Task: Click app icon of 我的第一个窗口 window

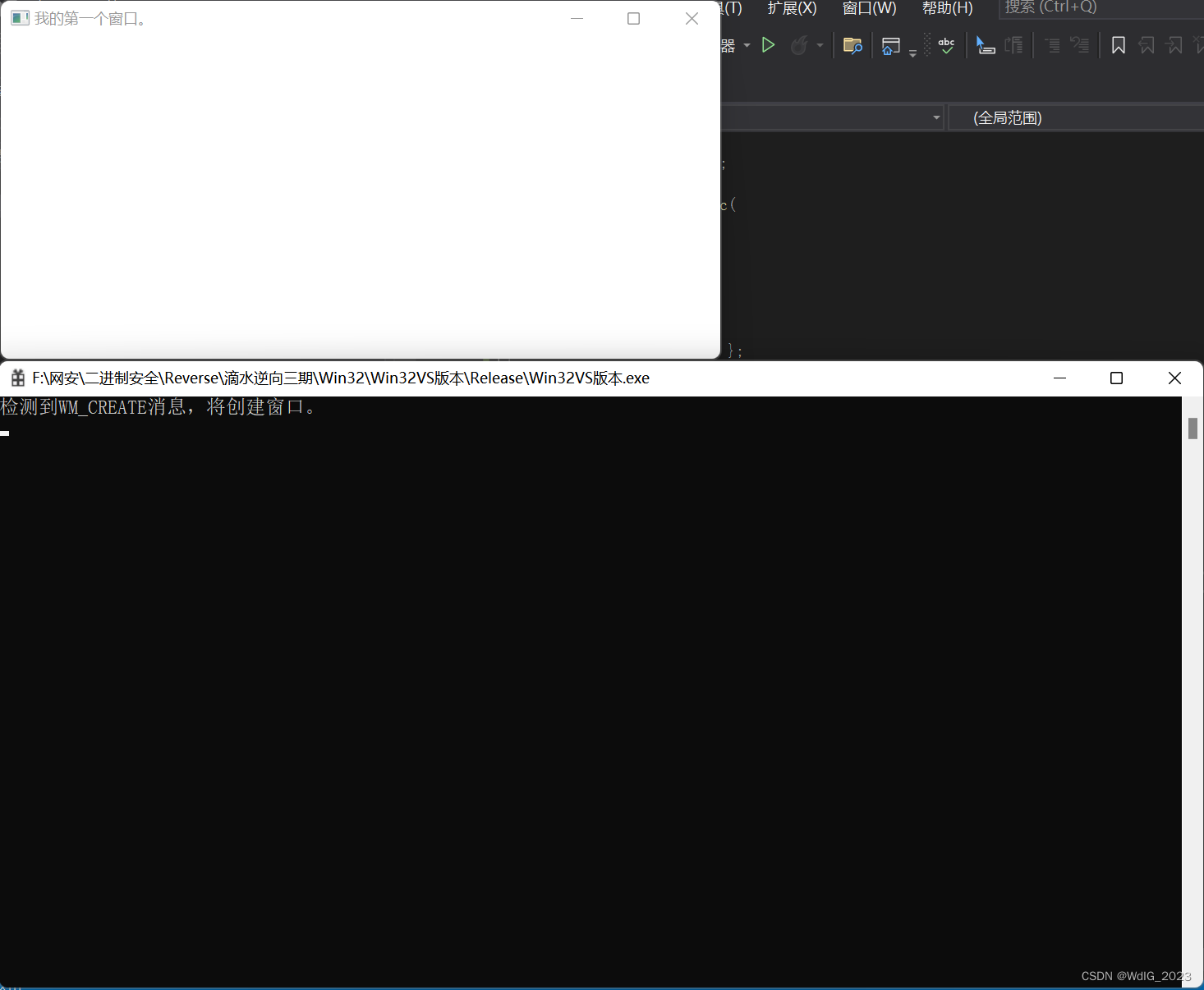Action: tap(20, 18)
